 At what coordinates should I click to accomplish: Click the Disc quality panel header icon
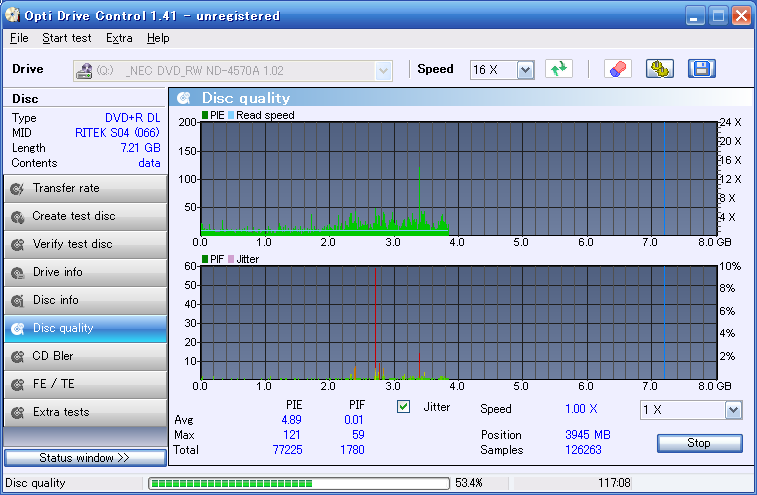184,98
